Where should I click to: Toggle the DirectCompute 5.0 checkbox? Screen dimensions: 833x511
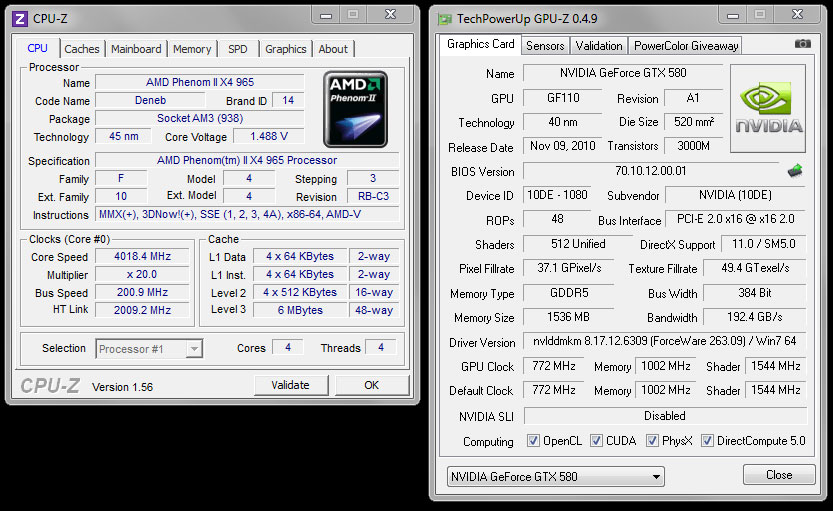click(707, 440)
